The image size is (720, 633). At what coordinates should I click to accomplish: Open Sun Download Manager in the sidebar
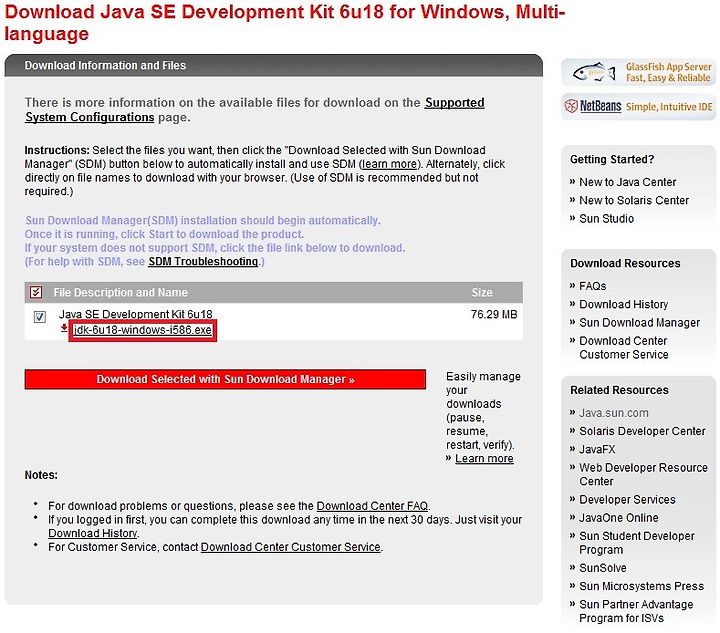[639, 323]
